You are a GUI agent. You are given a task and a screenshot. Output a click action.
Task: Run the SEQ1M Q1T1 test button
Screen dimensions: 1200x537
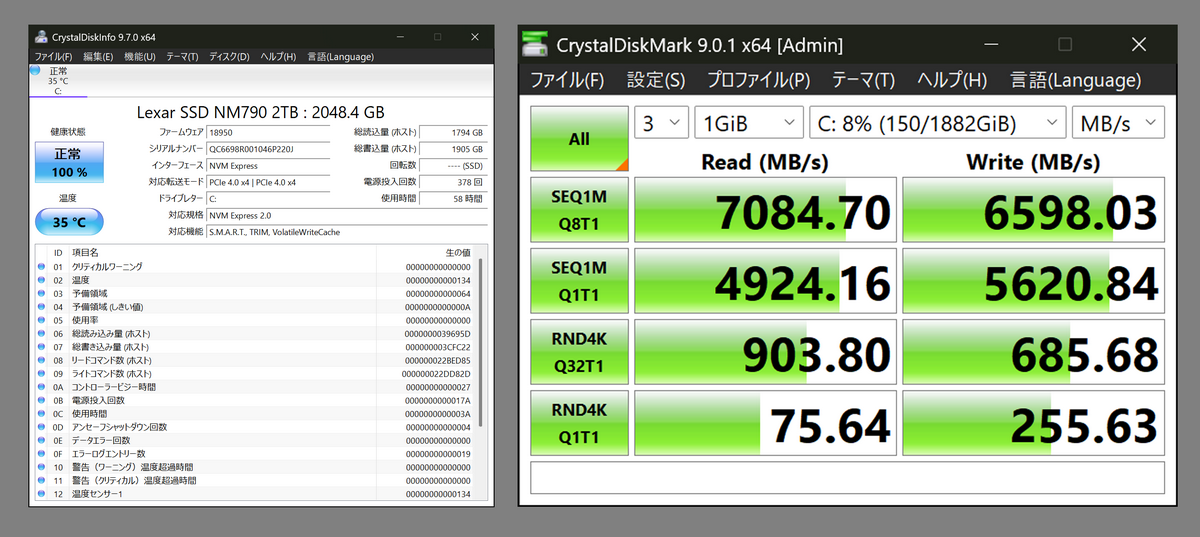(x=579, y=281)
